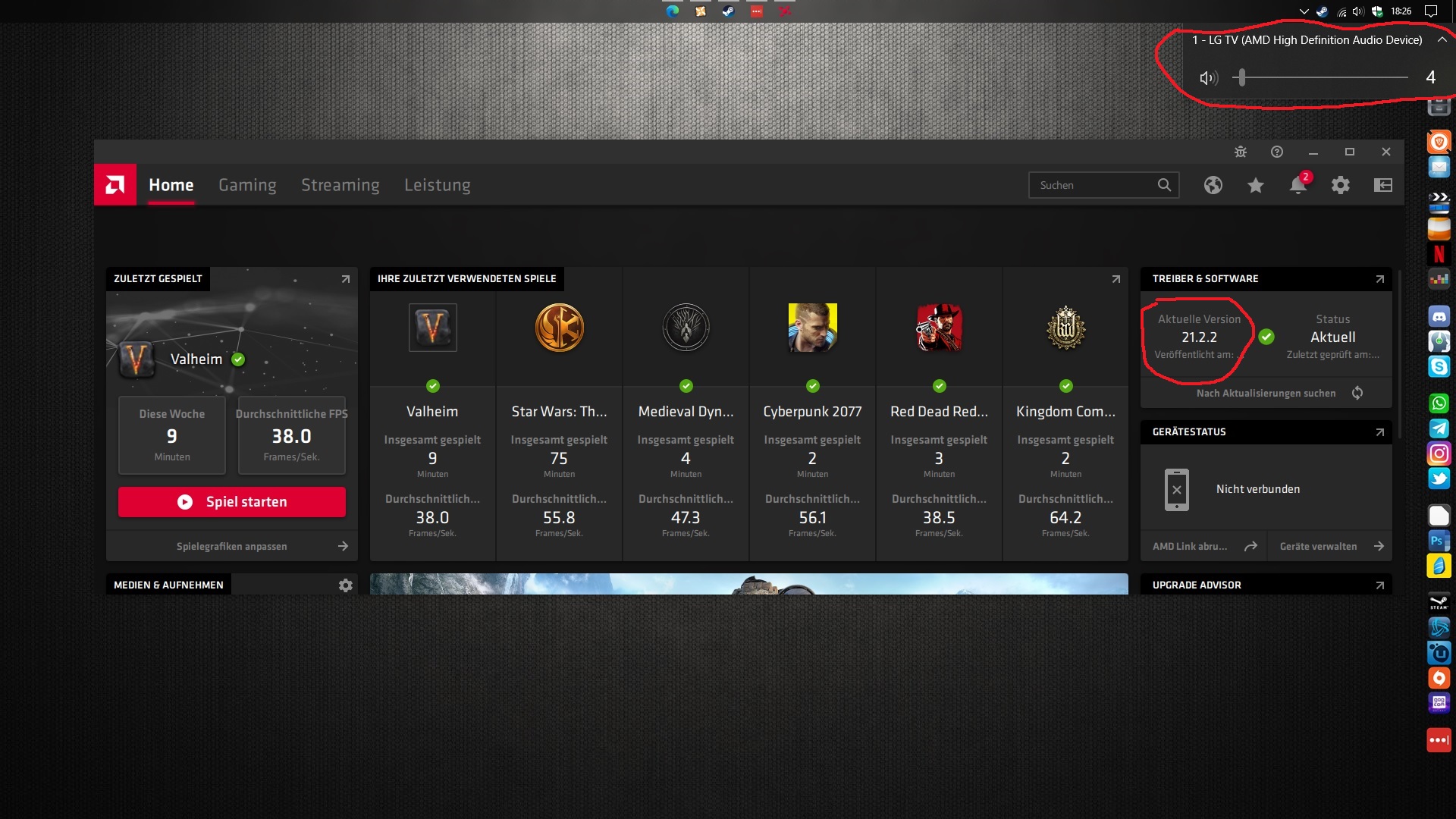Image resolution: width=1456 pixels, height=819 pixels.
Task: Launch Brave browser from dock
Action: click(1439, 142)
